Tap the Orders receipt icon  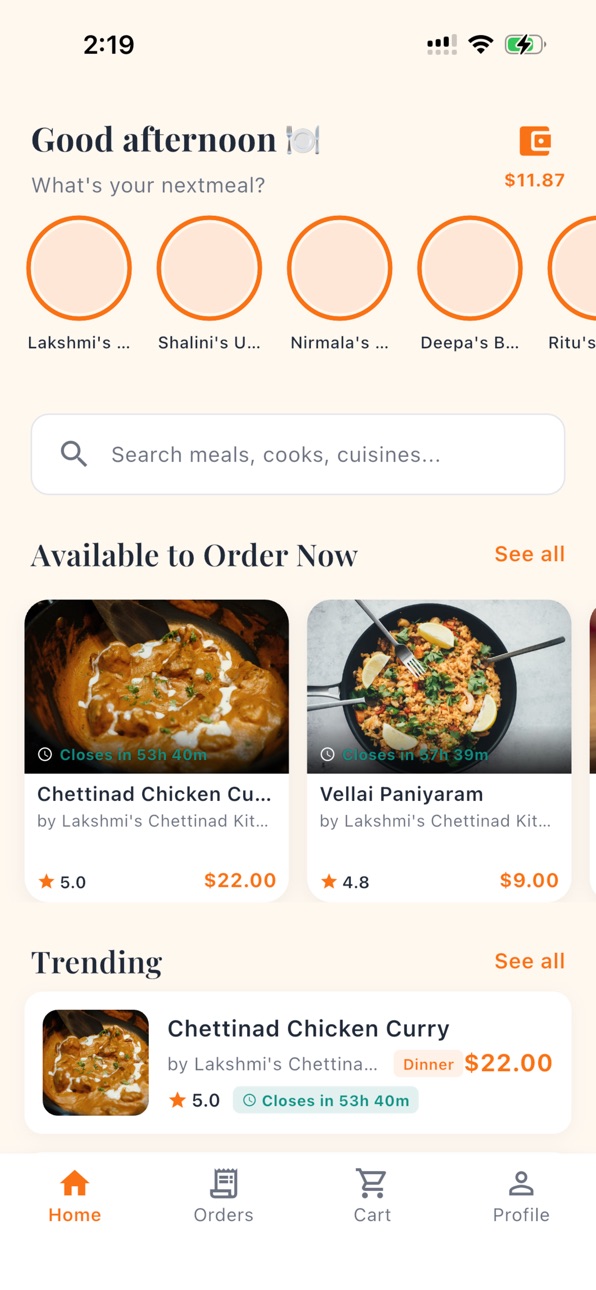[224, 1184]
